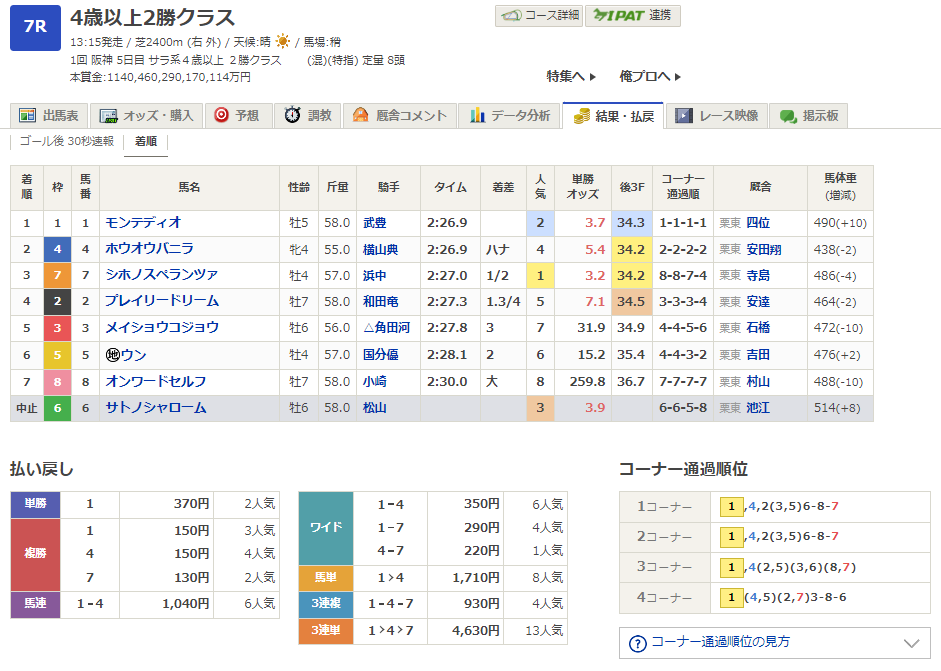Open jockey 武豊 profile link
941x671 pixels.
point(374,222)
